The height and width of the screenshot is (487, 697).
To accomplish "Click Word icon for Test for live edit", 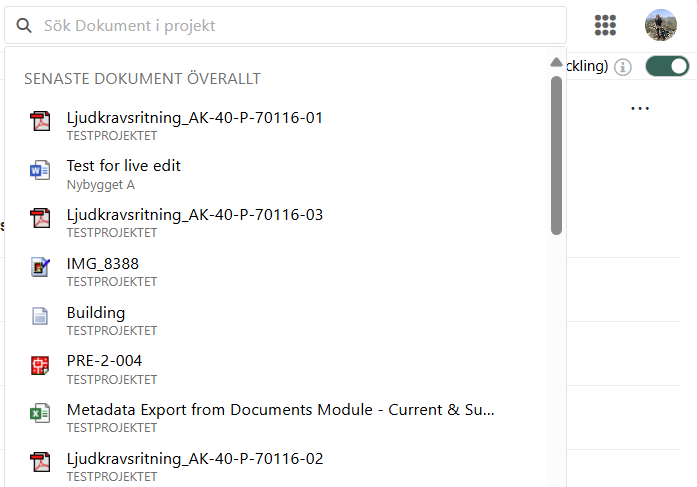I will pyautogui.click(x=40, y=170).
